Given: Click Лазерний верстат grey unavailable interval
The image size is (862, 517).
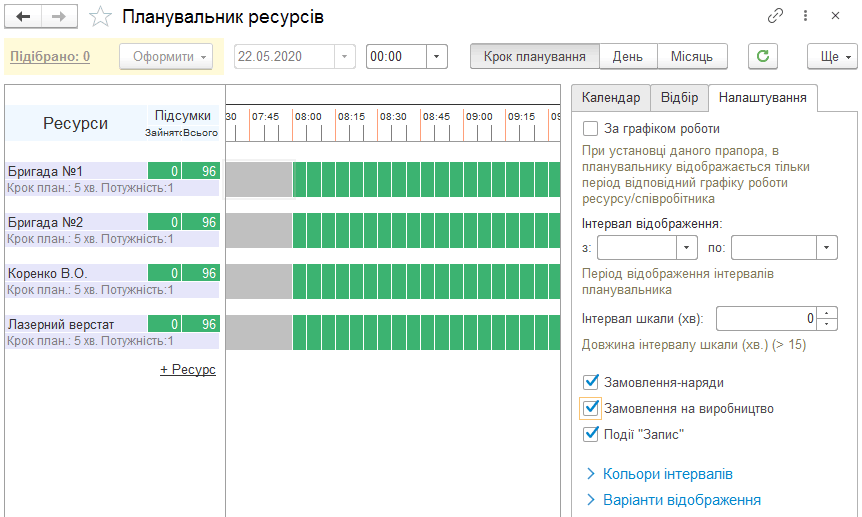Looking at the screenshot, I should [259, 333].
